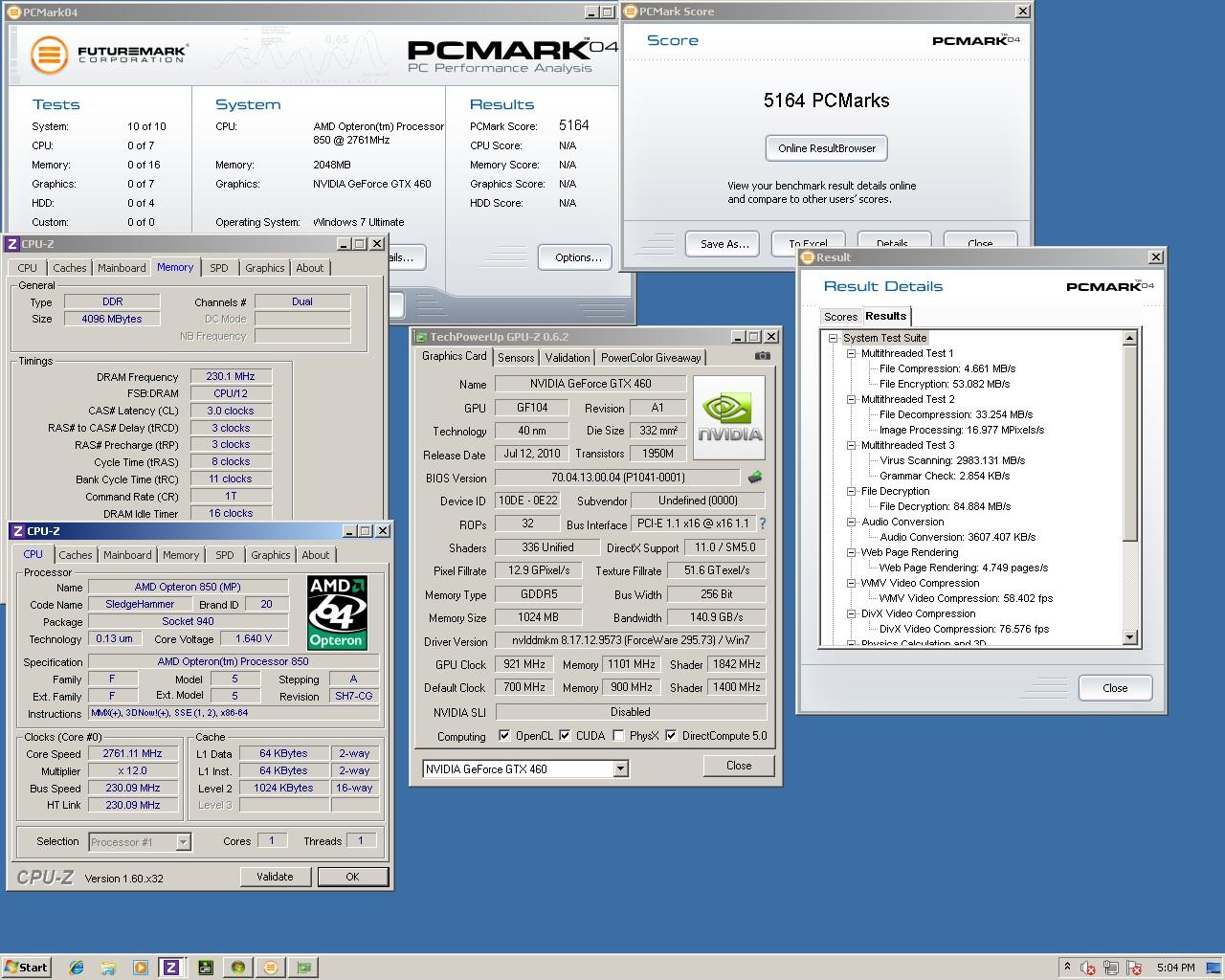
Task: Click GPU-Z title bar application icon
Action: [421, 337]
